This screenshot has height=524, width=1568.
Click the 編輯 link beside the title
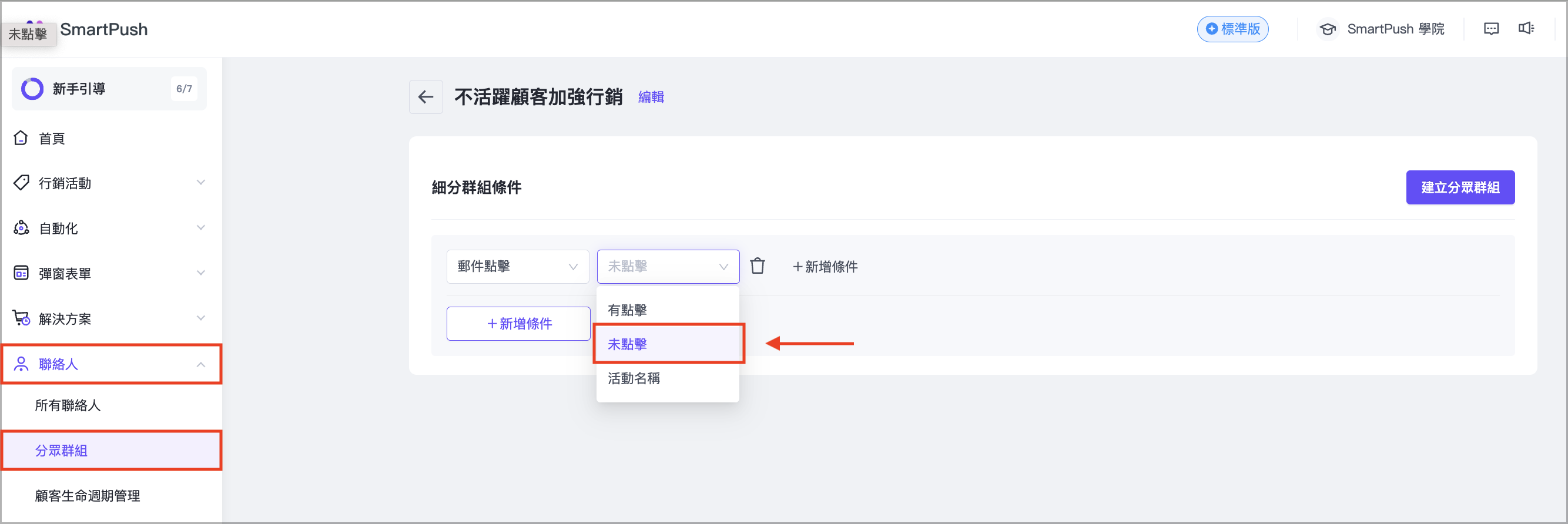[651, 98]
